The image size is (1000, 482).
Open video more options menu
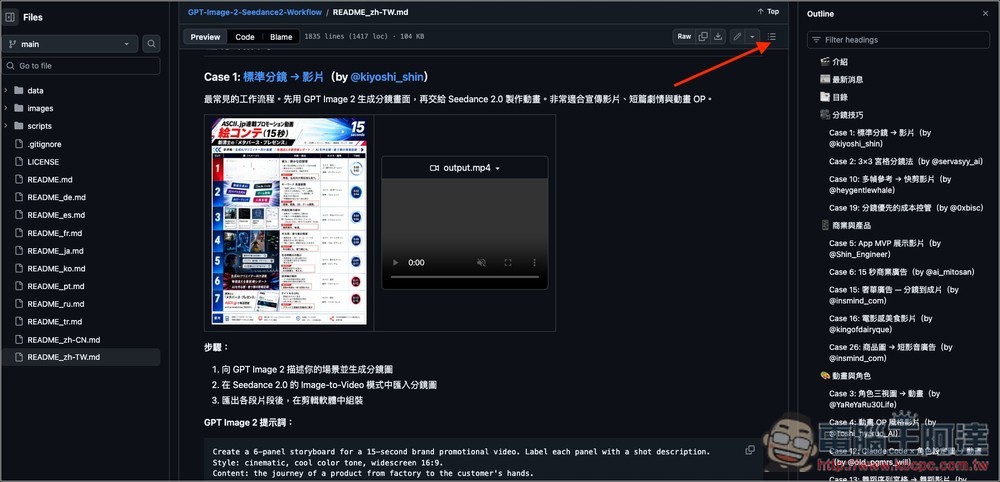534,263
